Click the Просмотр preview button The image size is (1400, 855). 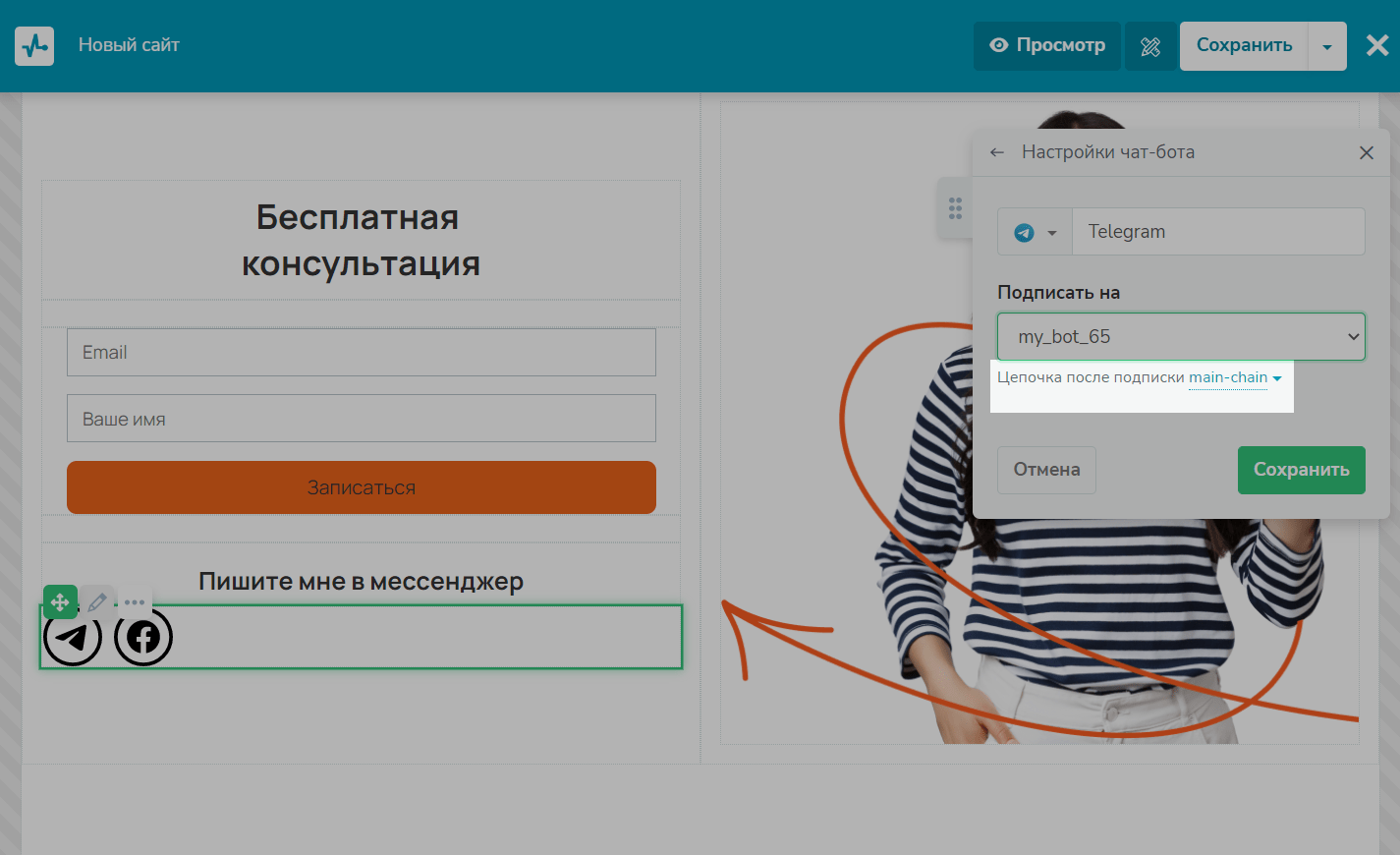pos(1047,46)
